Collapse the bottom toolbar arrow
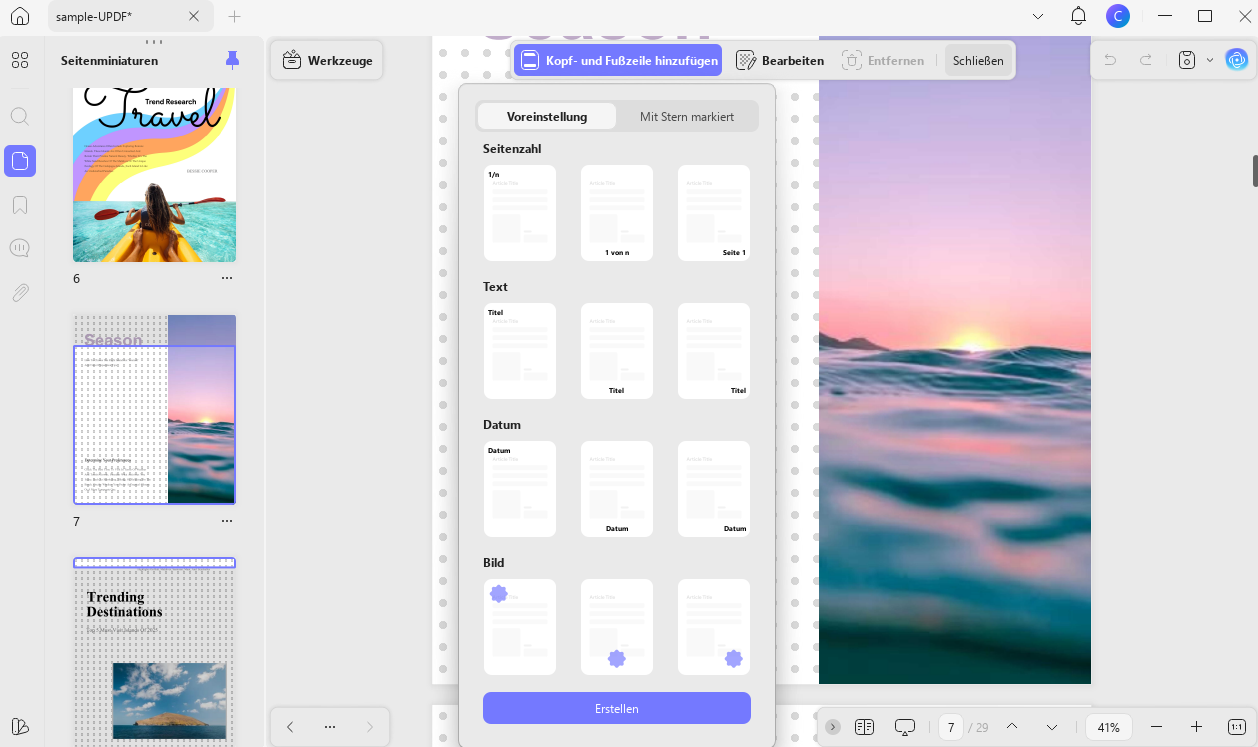The width and height of the screenshot is (1258, 747). tap(833, 727)
